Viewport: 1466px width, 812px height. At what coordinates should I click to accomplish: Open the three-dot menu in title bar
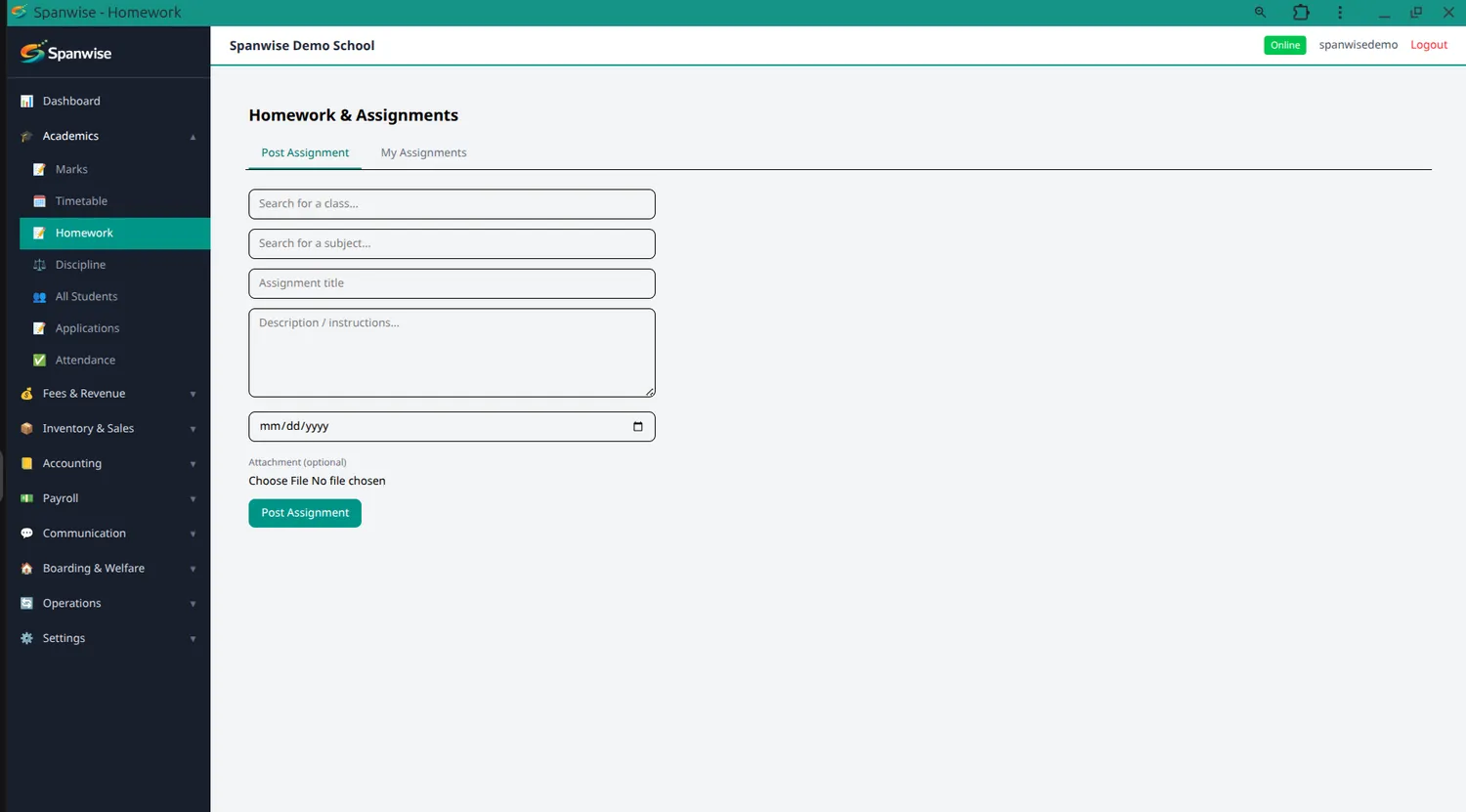(1340, 13)
